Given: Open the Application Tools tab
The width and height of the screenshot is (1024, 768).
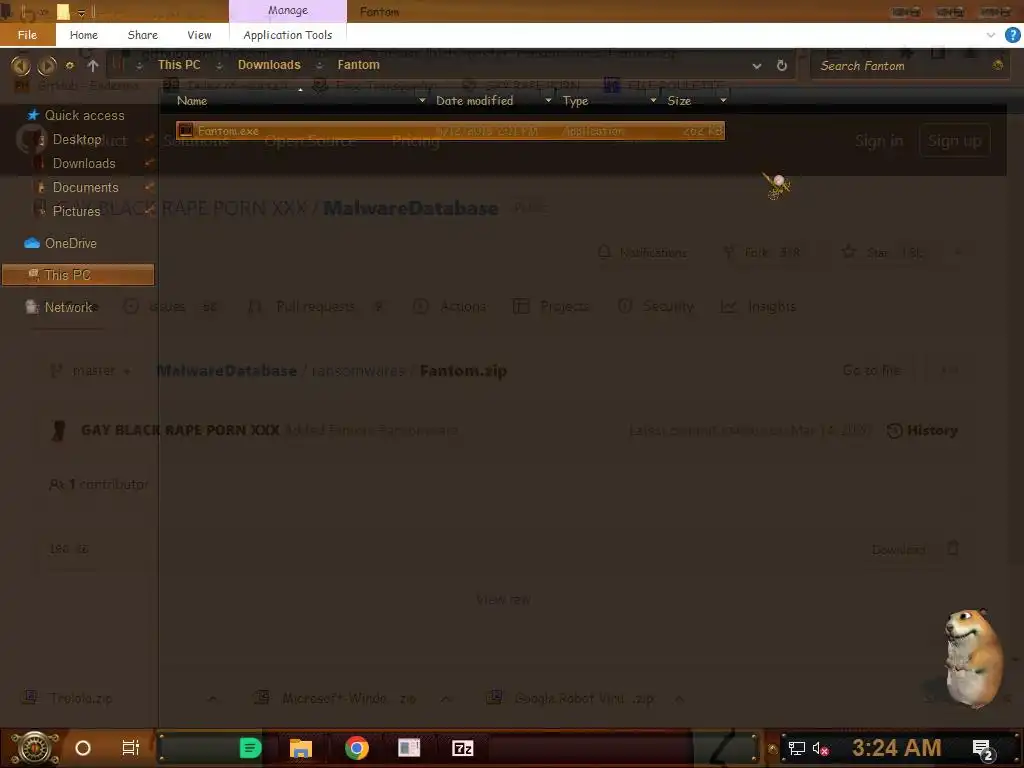Looking at the screenshot, I should (x=287, y=35).
